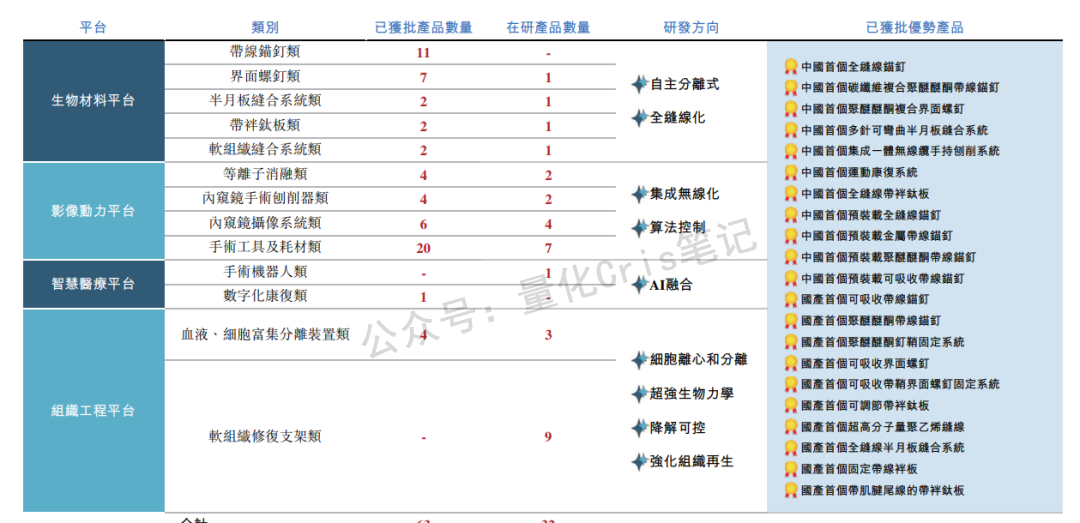Click the medal icon for 中國首個運動康復系統
The width and height of the screenshot is (1080, 523).
coord(791,172)
